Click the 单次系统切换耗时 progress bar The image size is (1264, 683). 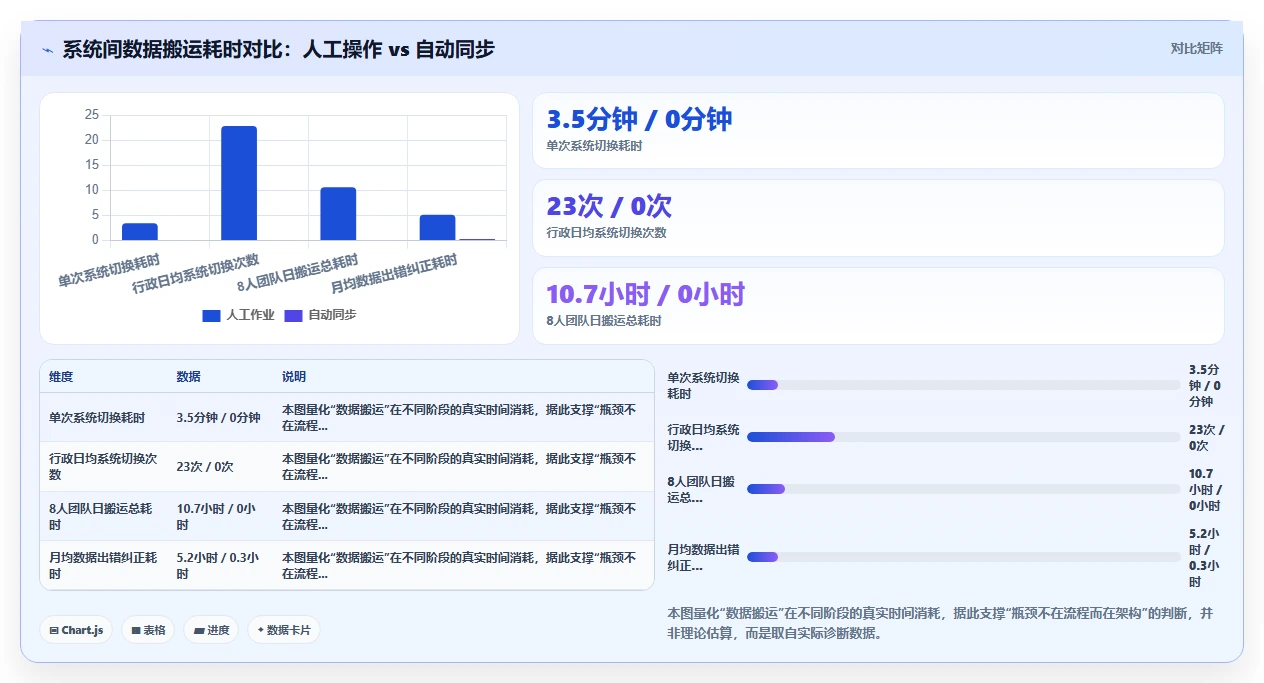(x=963, y=385)
